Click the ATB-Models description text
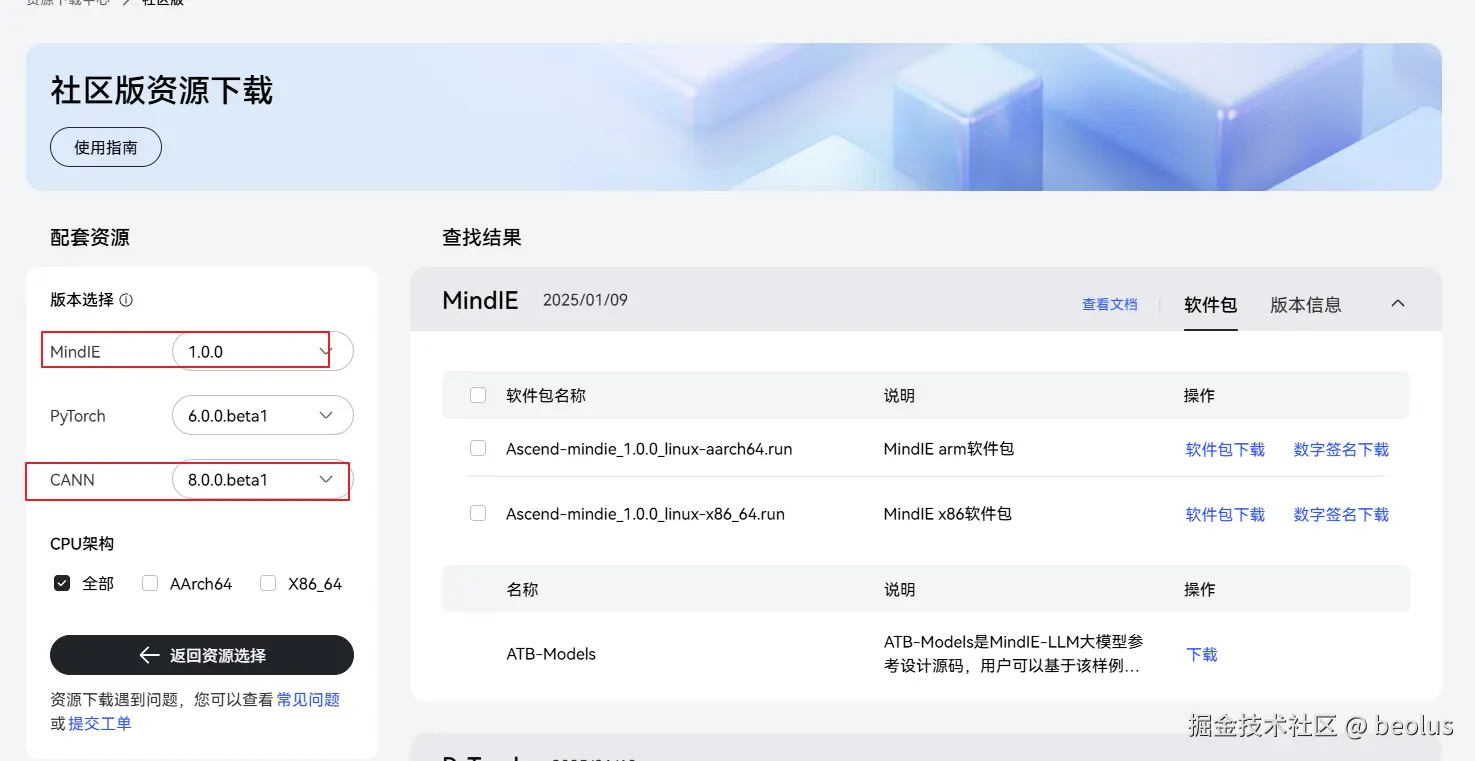This screenshot has height=761, width=1475. pos(1013,654)
